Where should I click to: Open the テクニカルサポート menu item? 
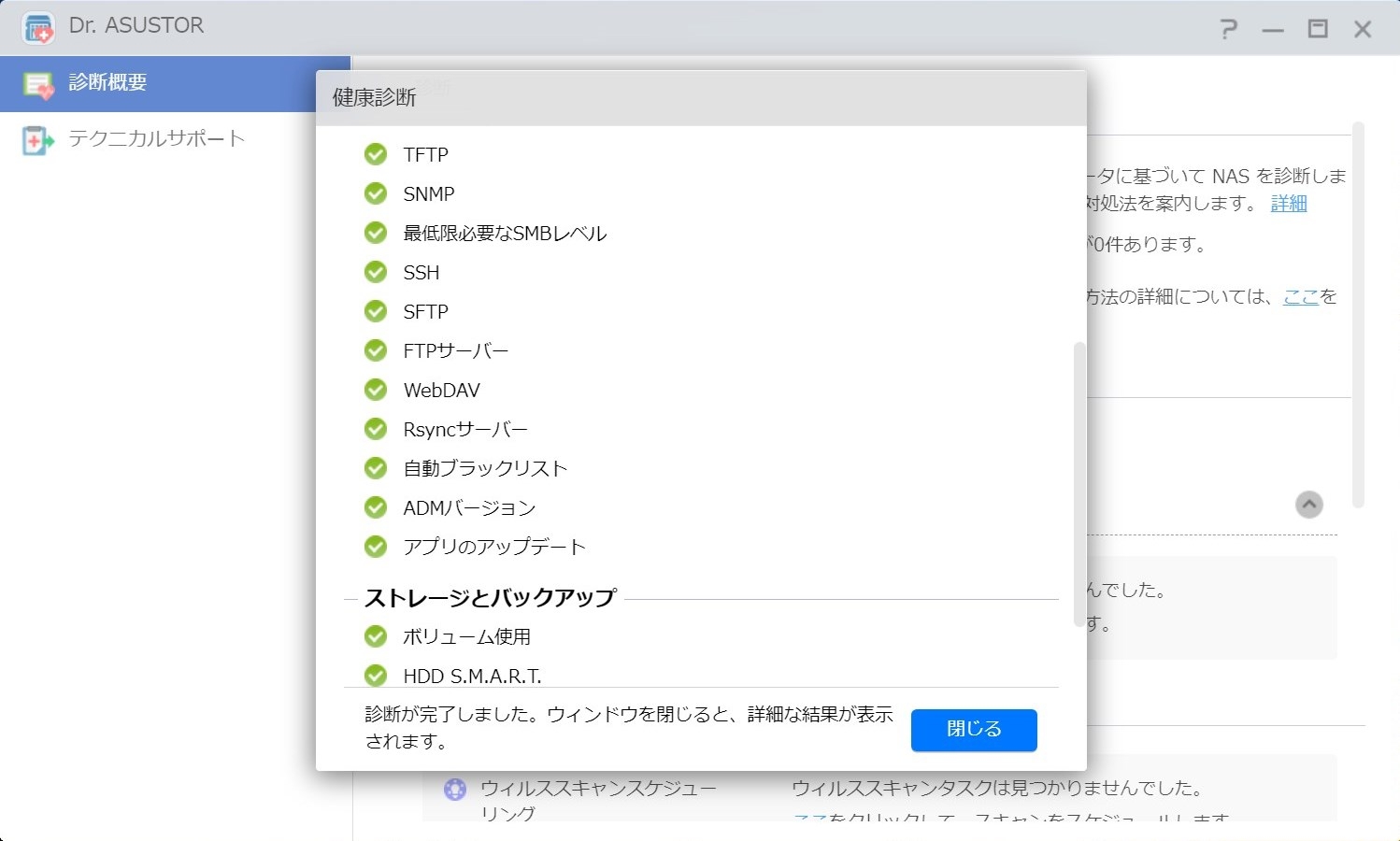(x=156, y=139)
